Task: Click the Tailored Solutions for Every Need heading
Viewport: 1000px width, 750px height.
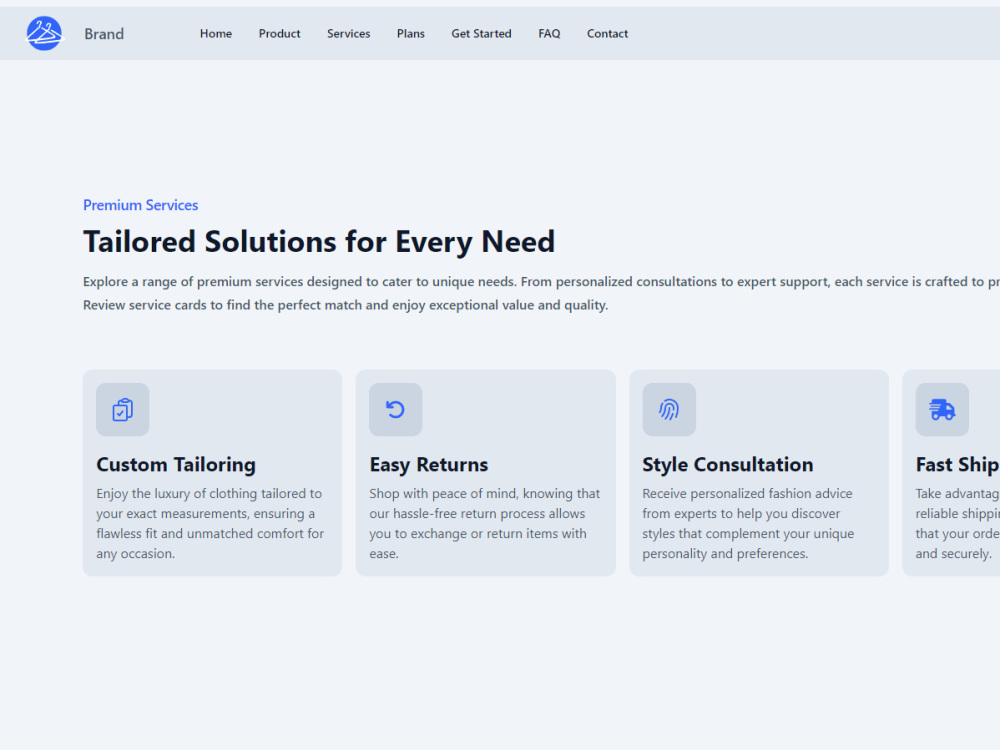Action: pyautogui.click(x=319, y=242)
